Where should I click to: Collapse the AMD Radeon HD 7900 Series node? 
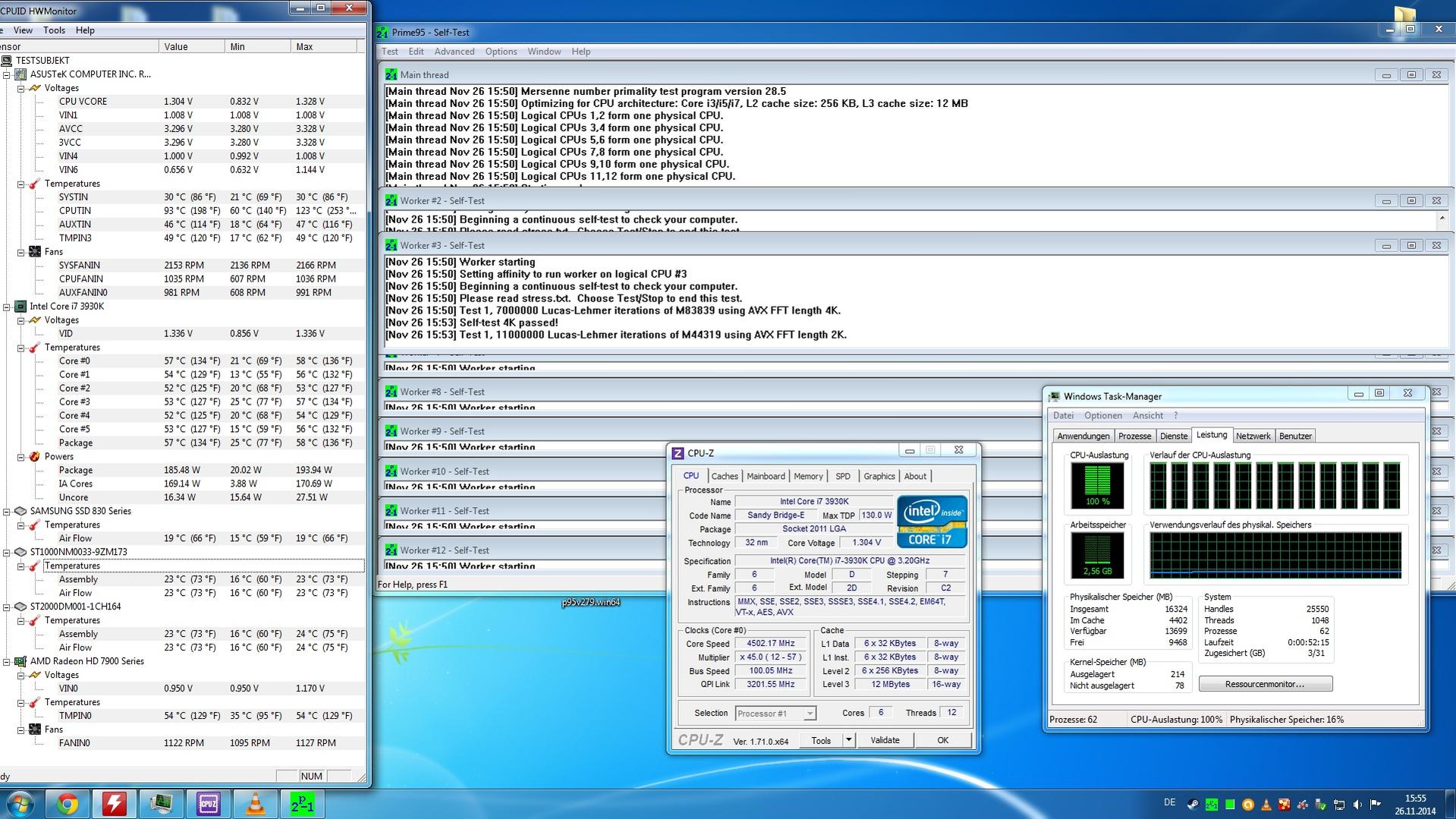[7, 661]
